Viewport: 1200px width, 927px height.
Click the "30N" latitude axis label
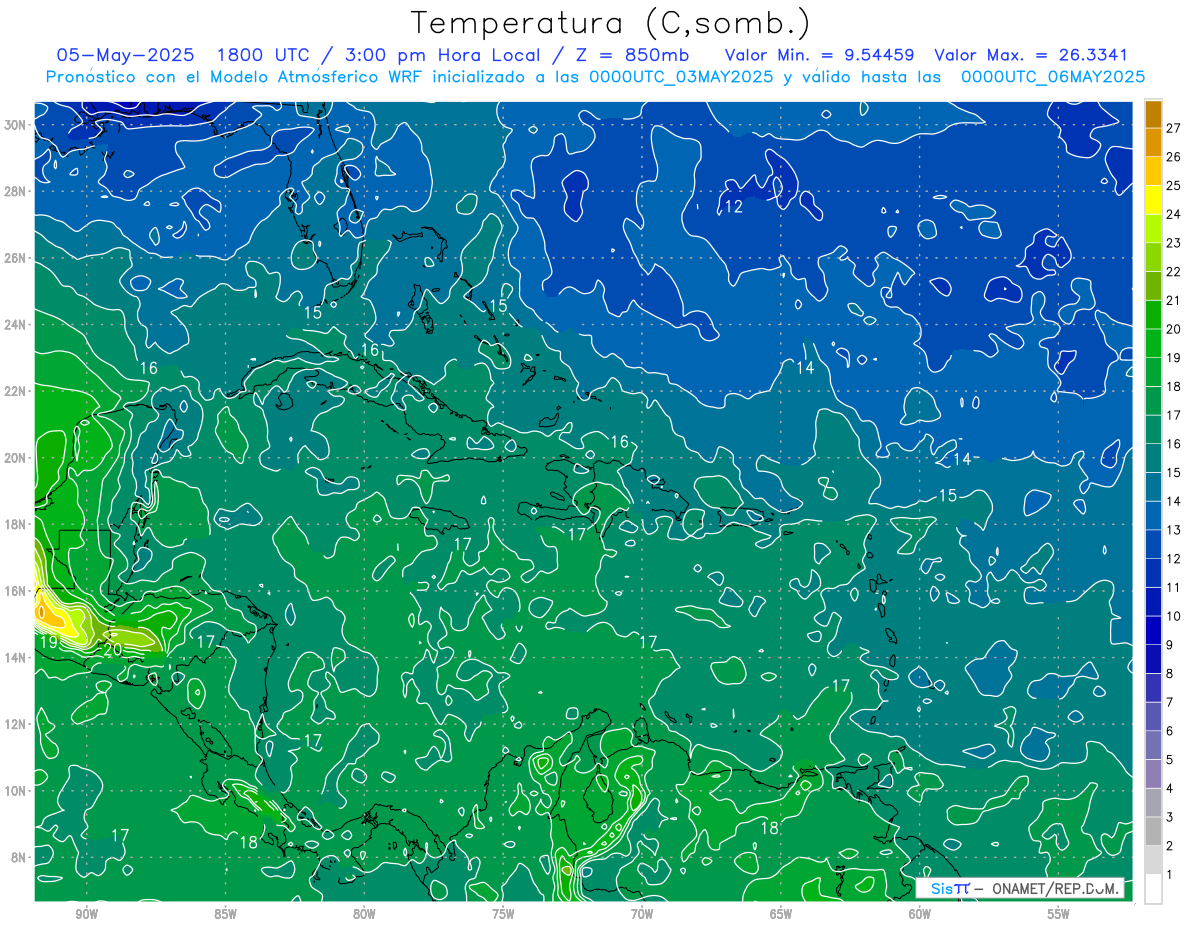(x=16, y=125)
